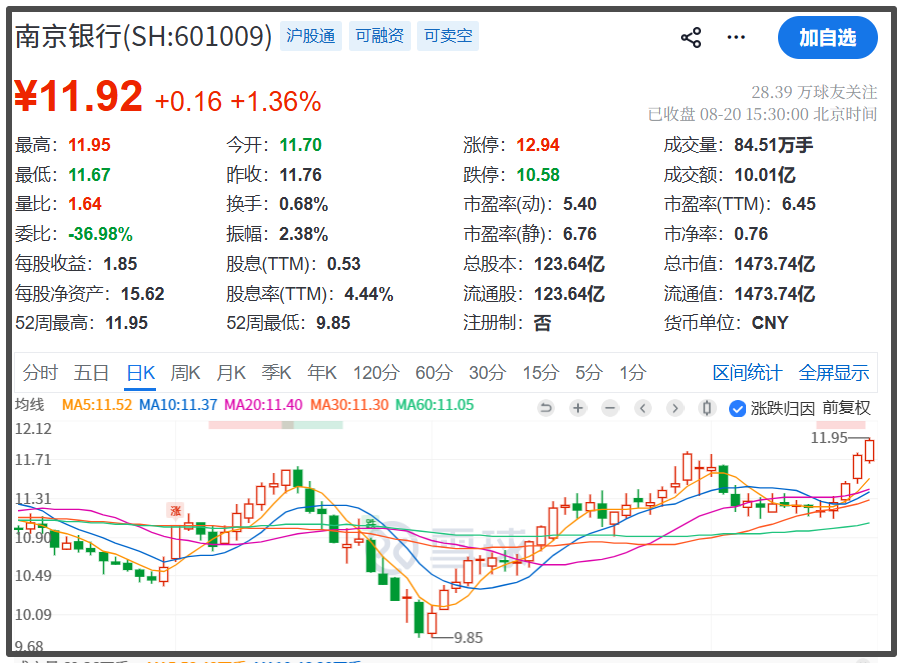Click the 每股净资产 value 15.62
Screen dimensions: 903x663
pyautogui.click(x=142, y=294)
